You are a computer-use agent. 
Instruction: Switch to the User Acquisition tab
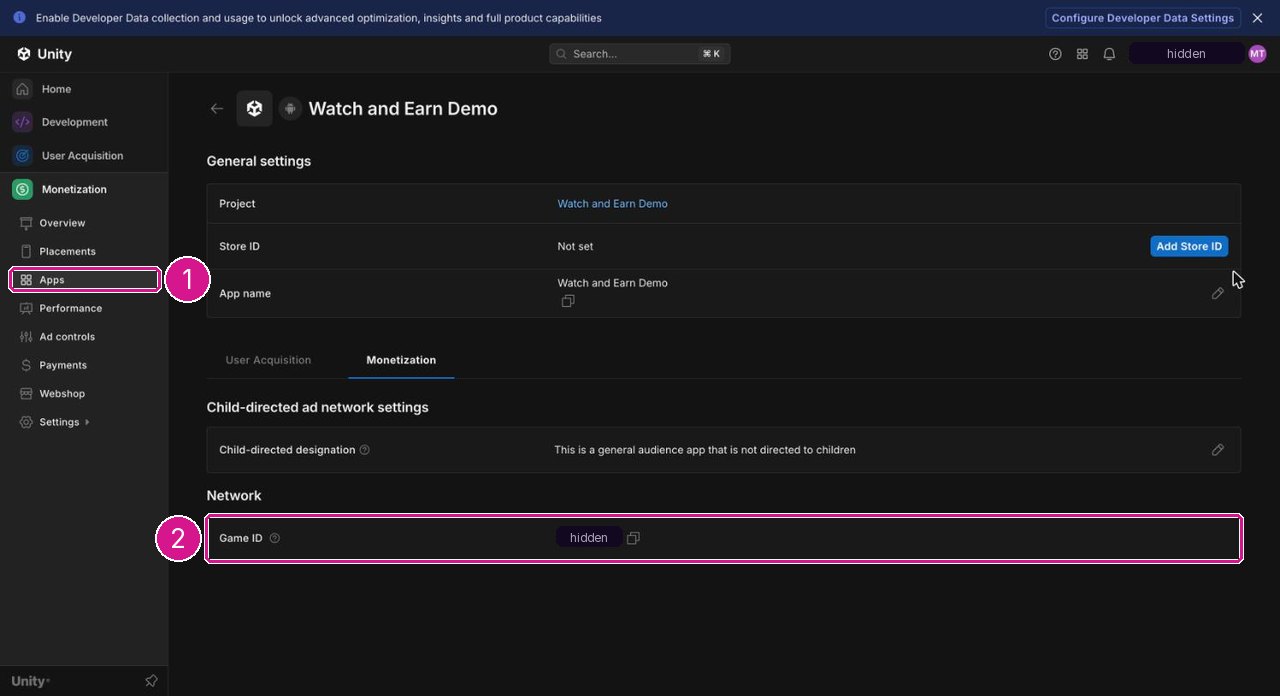pyautogui.click(x=268, y=360)
